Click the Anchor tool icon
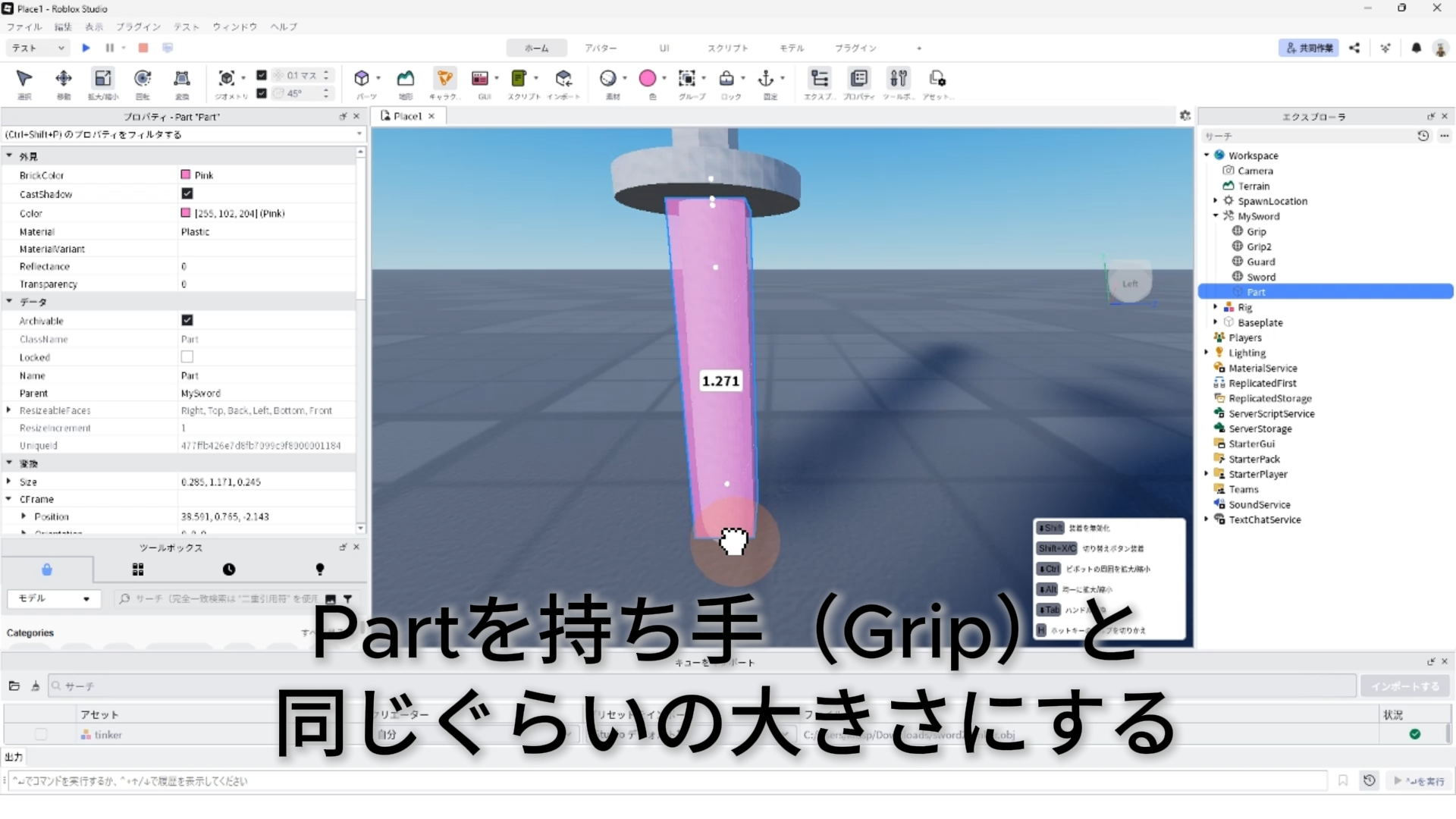 tap(766, 79)
